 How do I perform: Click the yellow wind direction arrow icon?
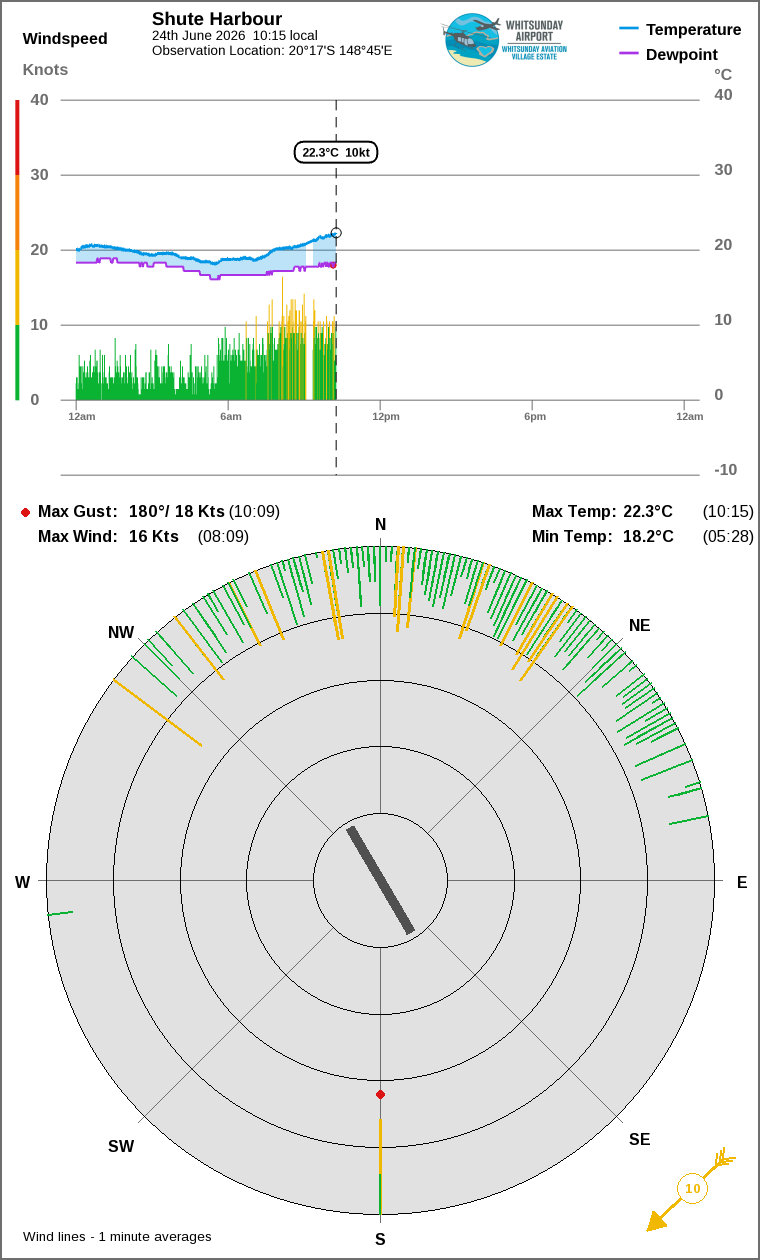coord(691,1189)
